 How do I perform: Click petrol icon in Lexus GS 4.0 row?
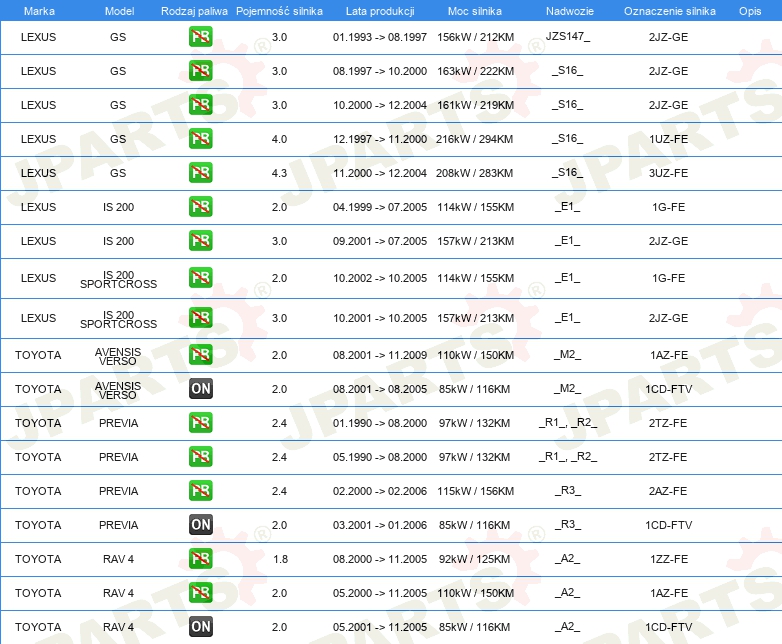pos(200,139)
